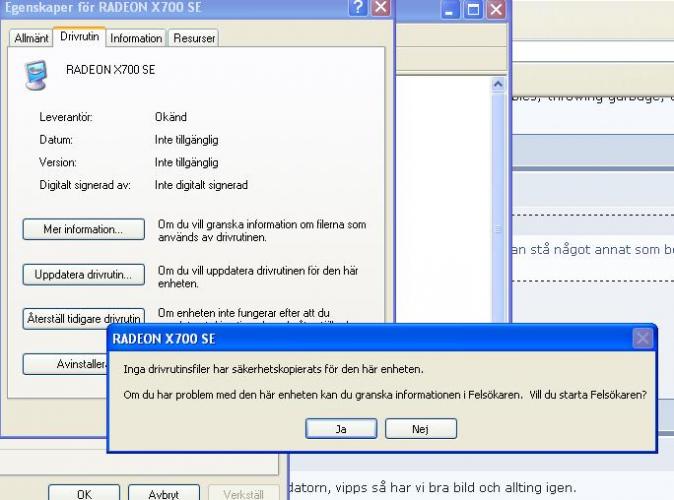Switch to the Allmänt tab
This screenshot has height=500, width=674.
coord(31,38)
